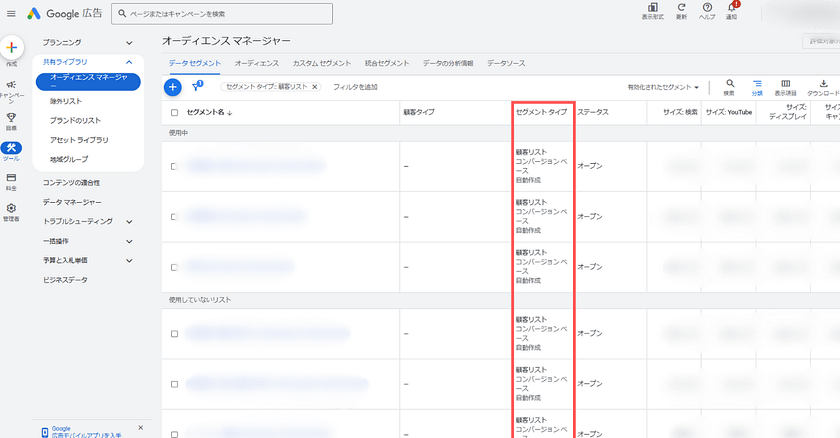Screen dimensions: 840x438
Task: Click the blue plus add segment button
Action: tap(172, 87)
